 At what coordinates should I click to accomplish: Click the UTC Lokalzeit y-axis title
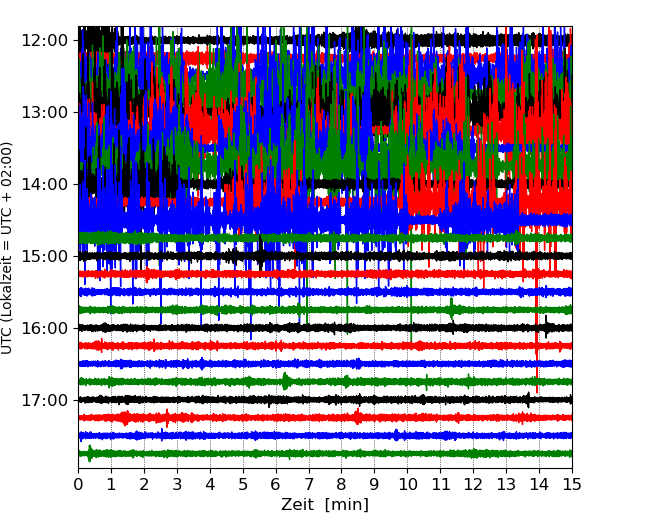pyautogui.click(x=8, y=248)
